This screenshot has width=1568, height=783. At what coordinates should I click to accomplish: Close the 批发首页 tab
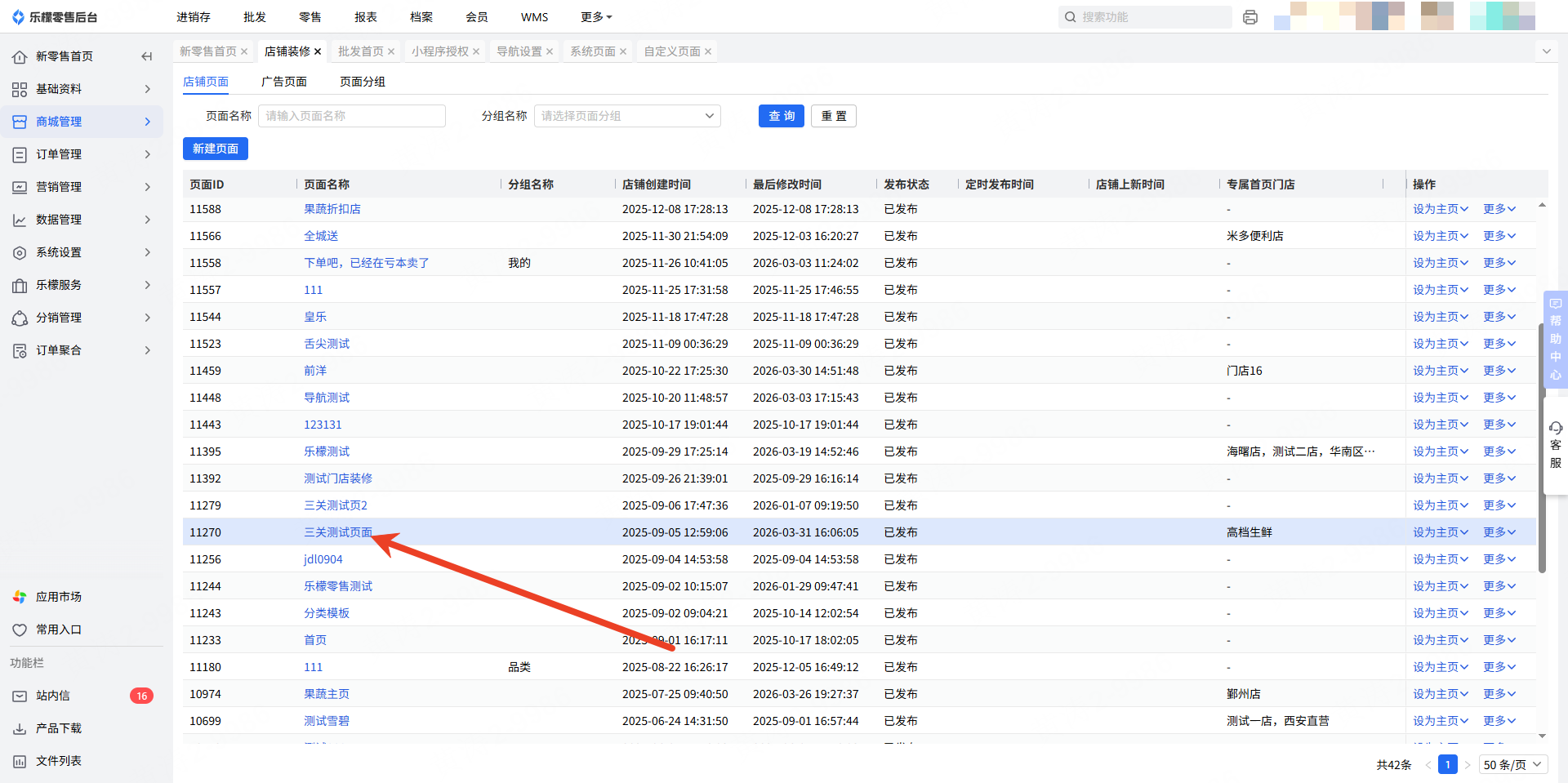pos(391,51)
